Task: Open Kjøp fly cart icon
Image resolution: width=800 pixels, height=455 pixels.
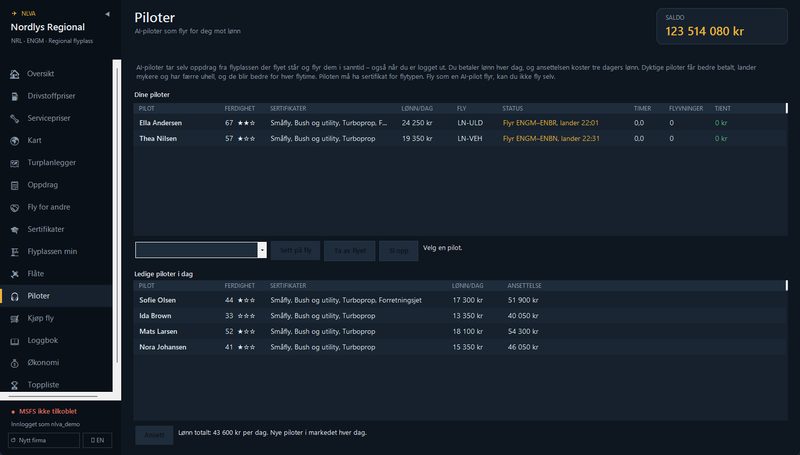Action: [x=15, y=319]
